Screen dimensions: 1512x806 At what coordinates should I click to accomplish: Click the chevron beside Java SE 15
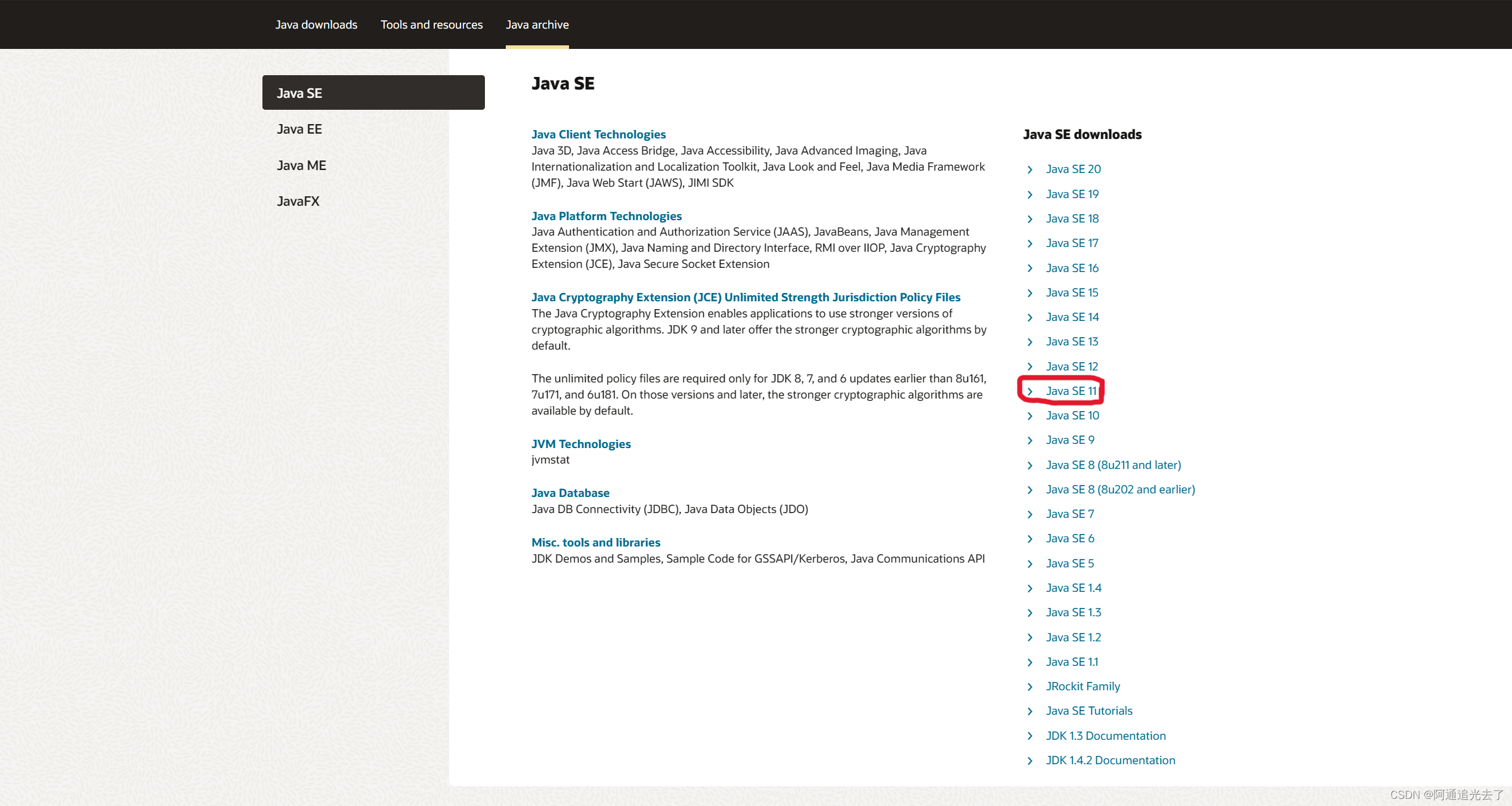(x=1030, y=293)
